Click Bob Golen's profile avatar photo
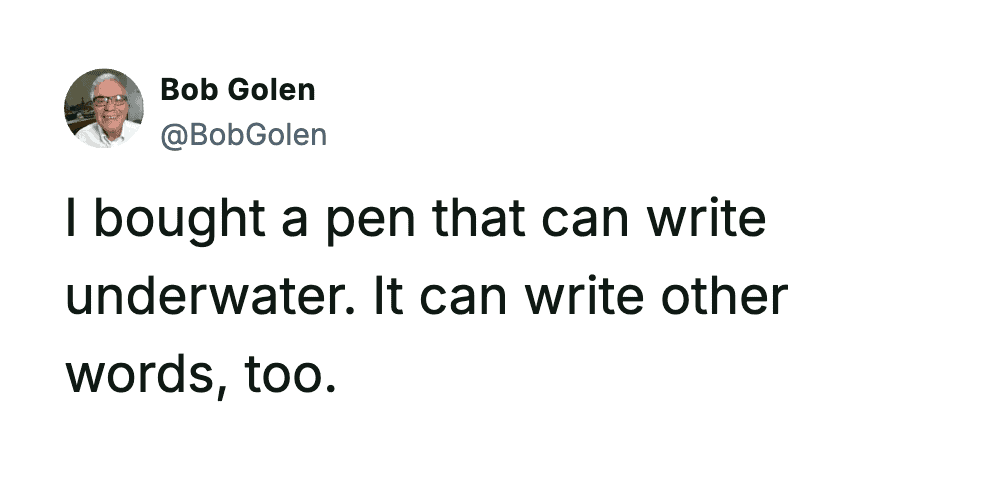Screen dimensions: 1000x480 click(103, 108)
